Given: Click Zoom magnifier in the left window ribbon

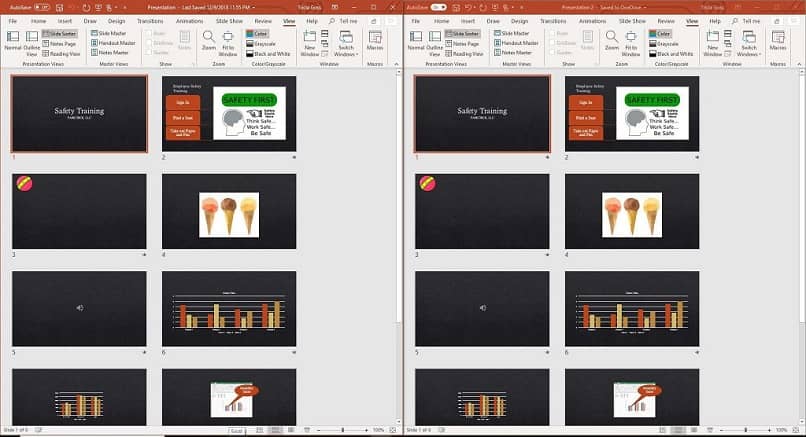Looking at the screenshot, I should (x=209, y=40).
